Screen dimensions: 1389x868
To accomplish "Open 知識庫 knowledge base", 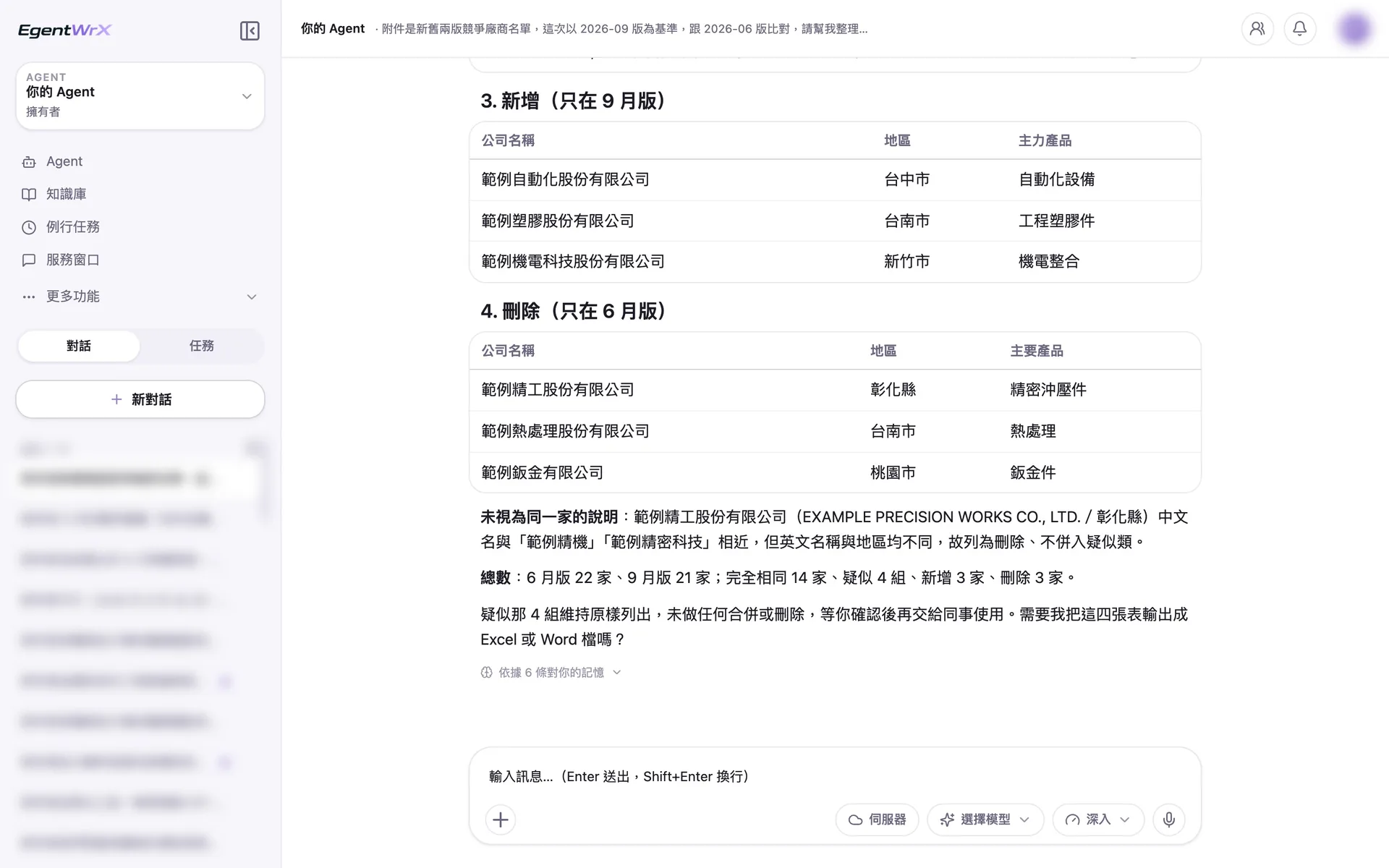I will [x=140, y=194].
